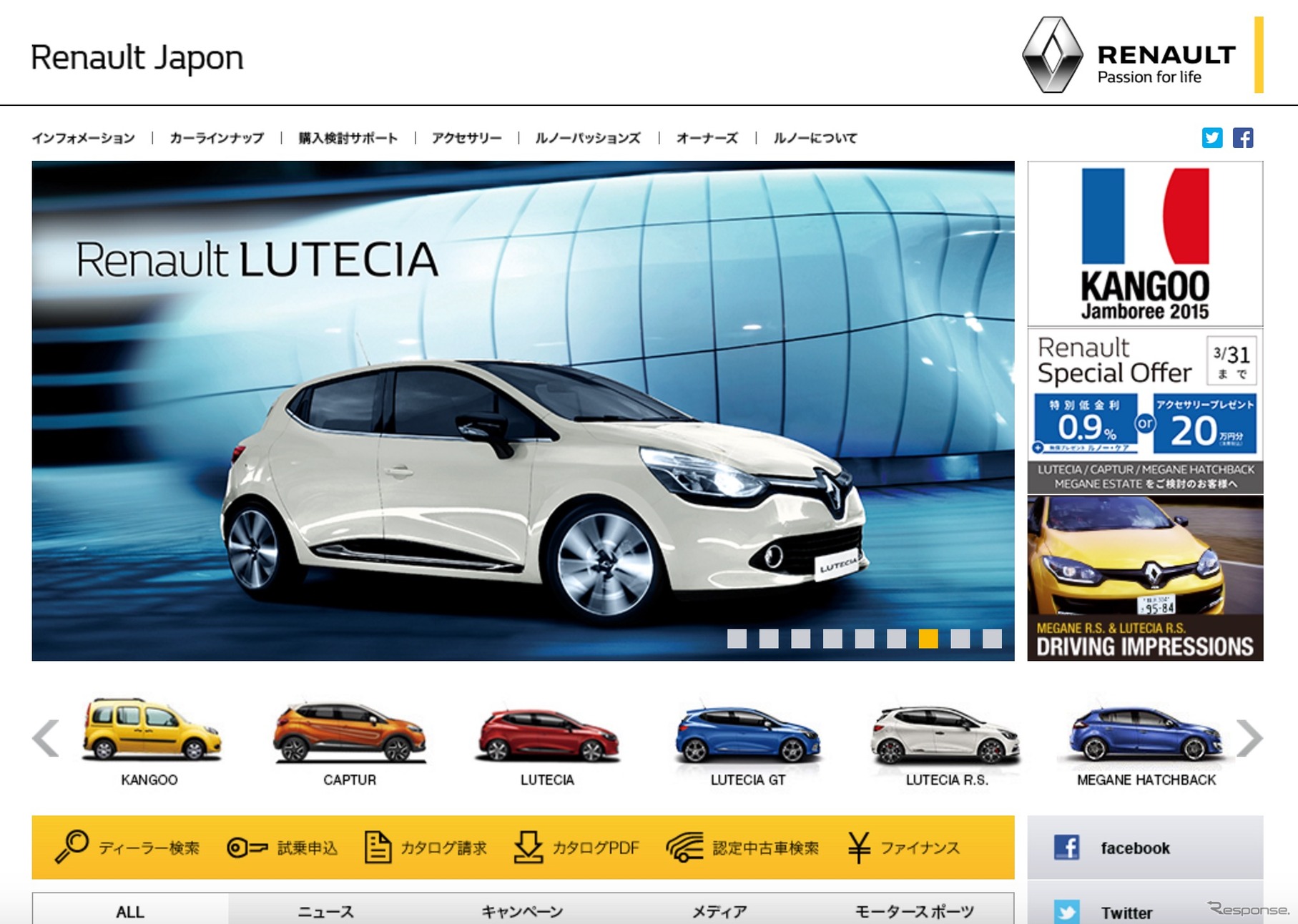Select the orange CAPTUR car thumbnail
The height and width of the screenshot is (924, 1298).
(x=350, y=732)
